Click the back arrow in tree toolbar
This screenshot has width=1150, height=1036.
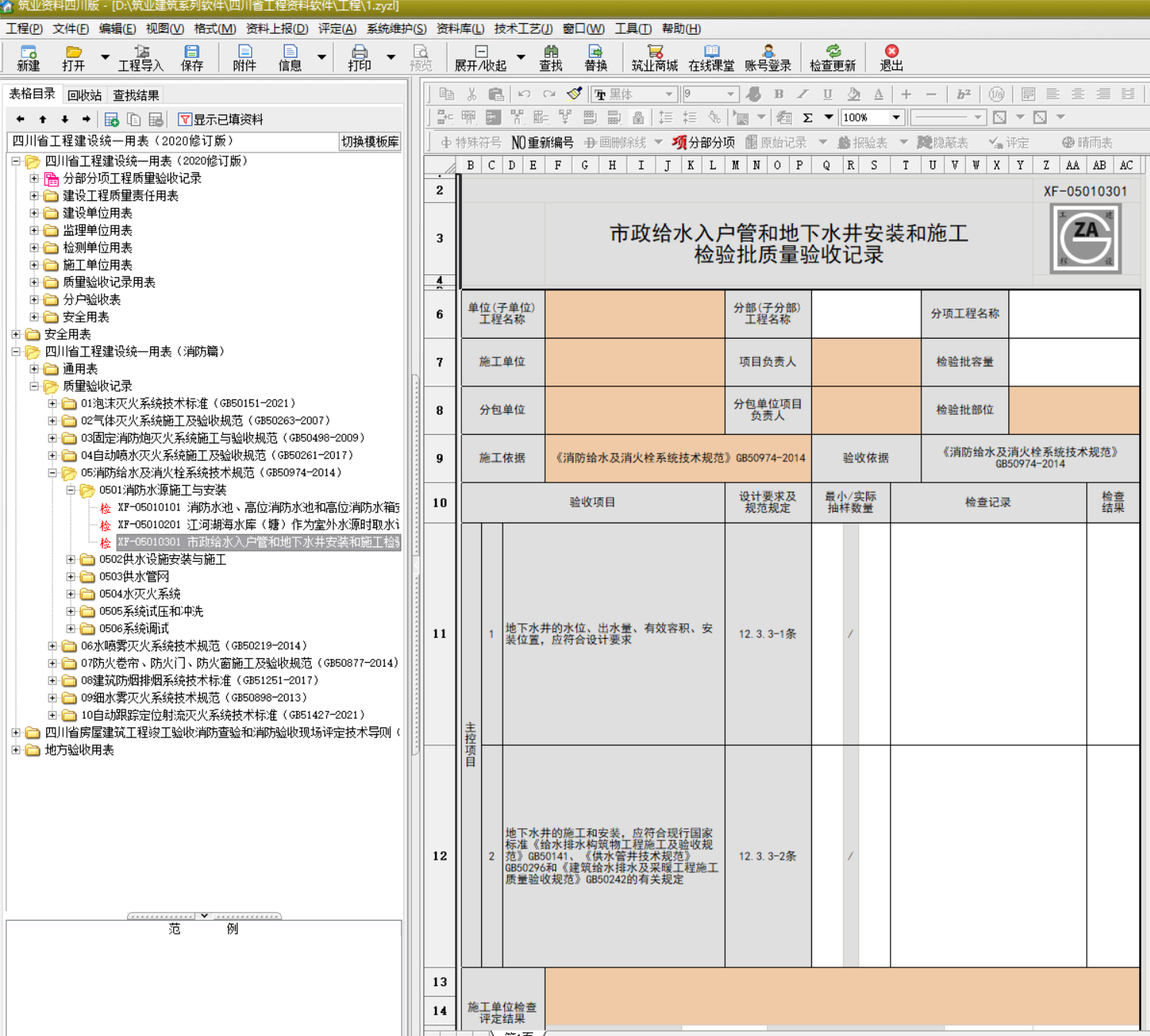tap(21, 119)
